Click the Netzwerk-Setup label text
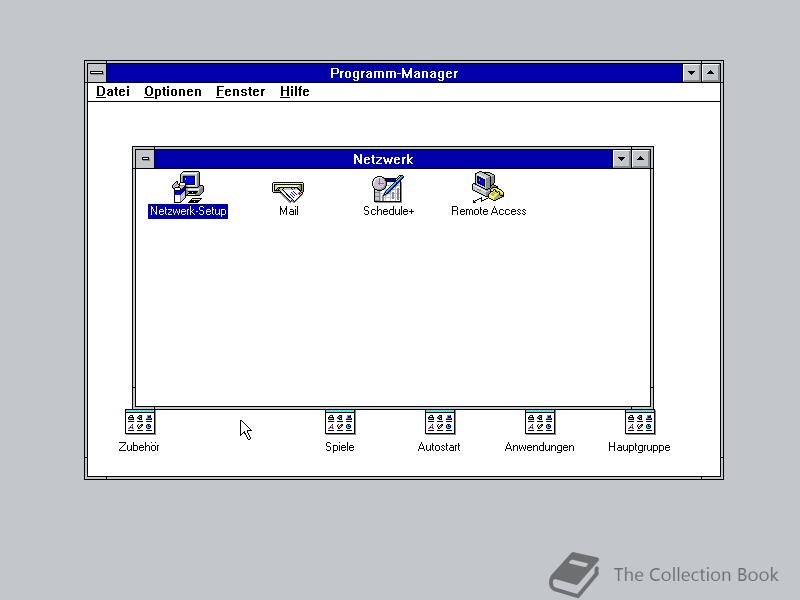The width and height of the screenshot is (800, 600). point(188,211)
